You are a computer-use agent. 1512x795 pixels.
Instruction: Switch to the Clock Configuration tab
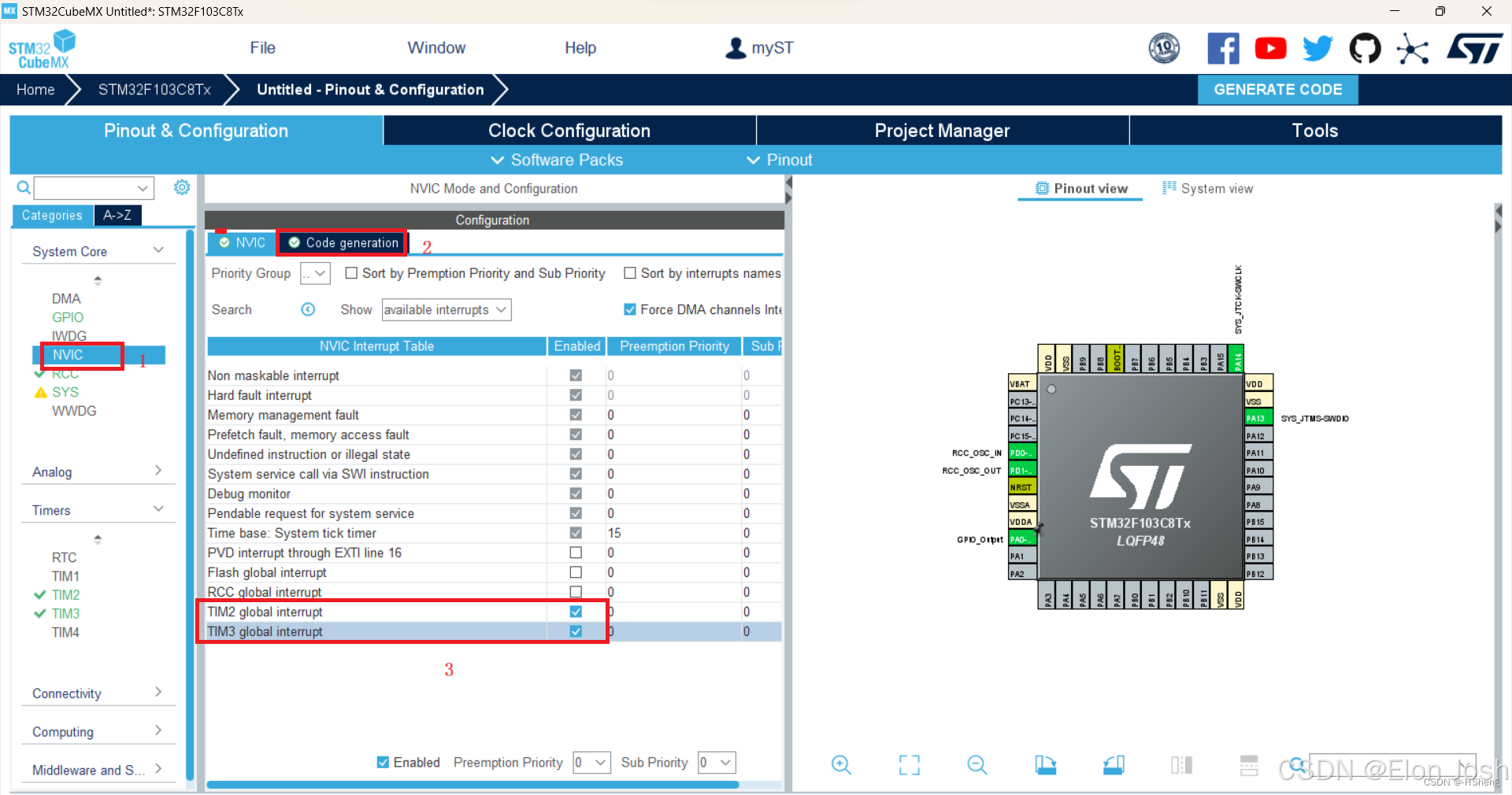pos(569,130)
